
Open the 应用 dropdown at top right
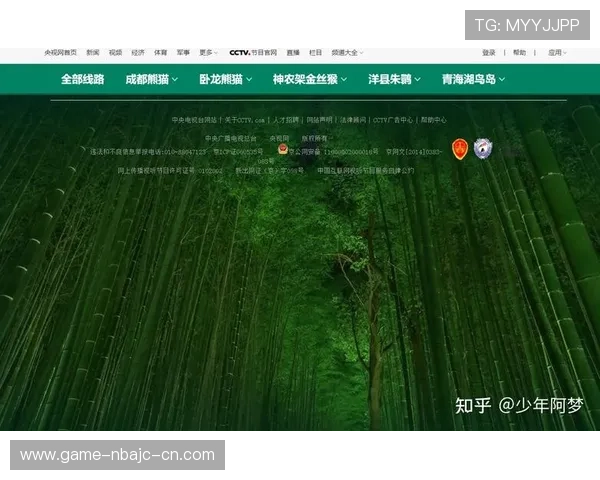(x=557, y=52)
